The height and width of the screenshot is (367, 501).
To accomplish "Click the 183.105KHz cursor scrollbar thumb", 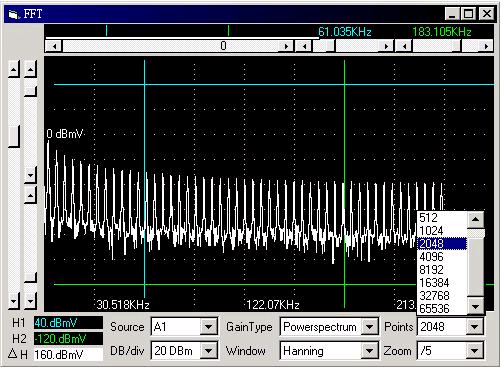I will point(457,46).
